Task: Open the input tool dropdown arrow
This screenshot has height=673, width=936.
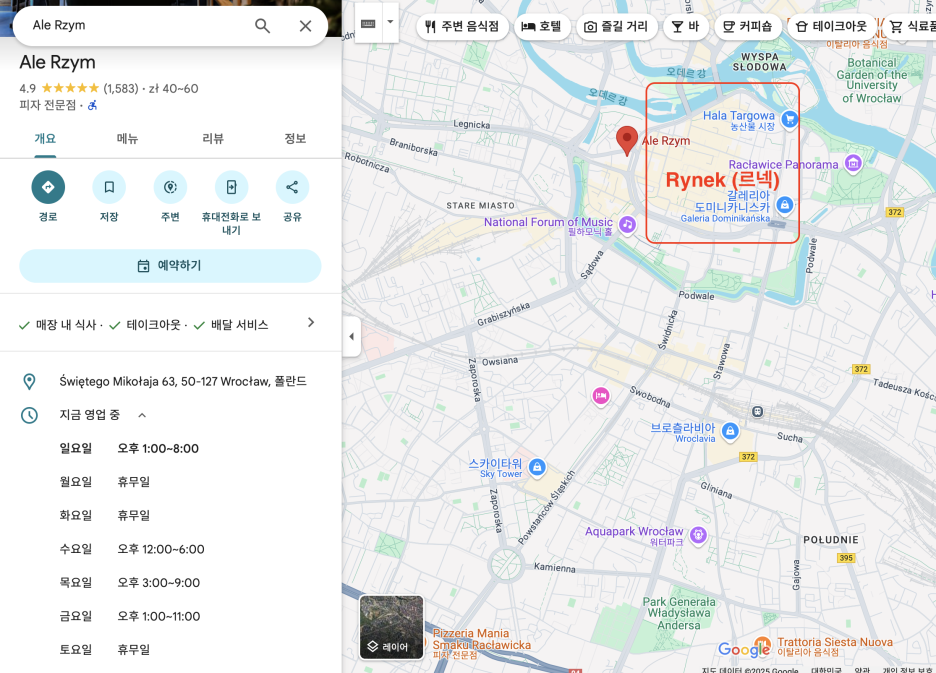Action: [x=390, y=22]
